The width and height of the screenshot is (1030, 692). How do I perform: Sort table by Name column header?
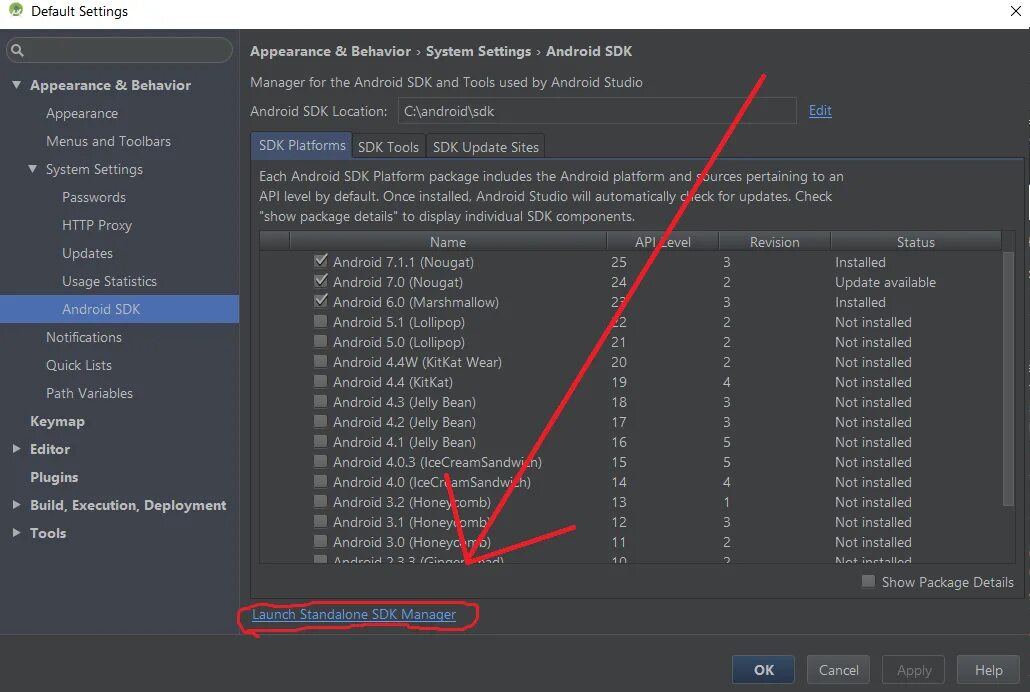point(448,242)
